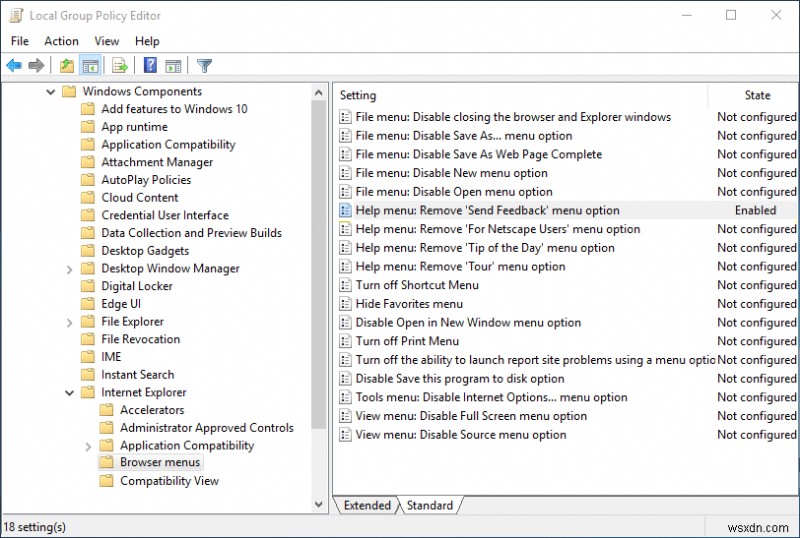Select the Desktop Gadgets tree folder
Viewport: 800px width, 538px height.
pos(145,251)
